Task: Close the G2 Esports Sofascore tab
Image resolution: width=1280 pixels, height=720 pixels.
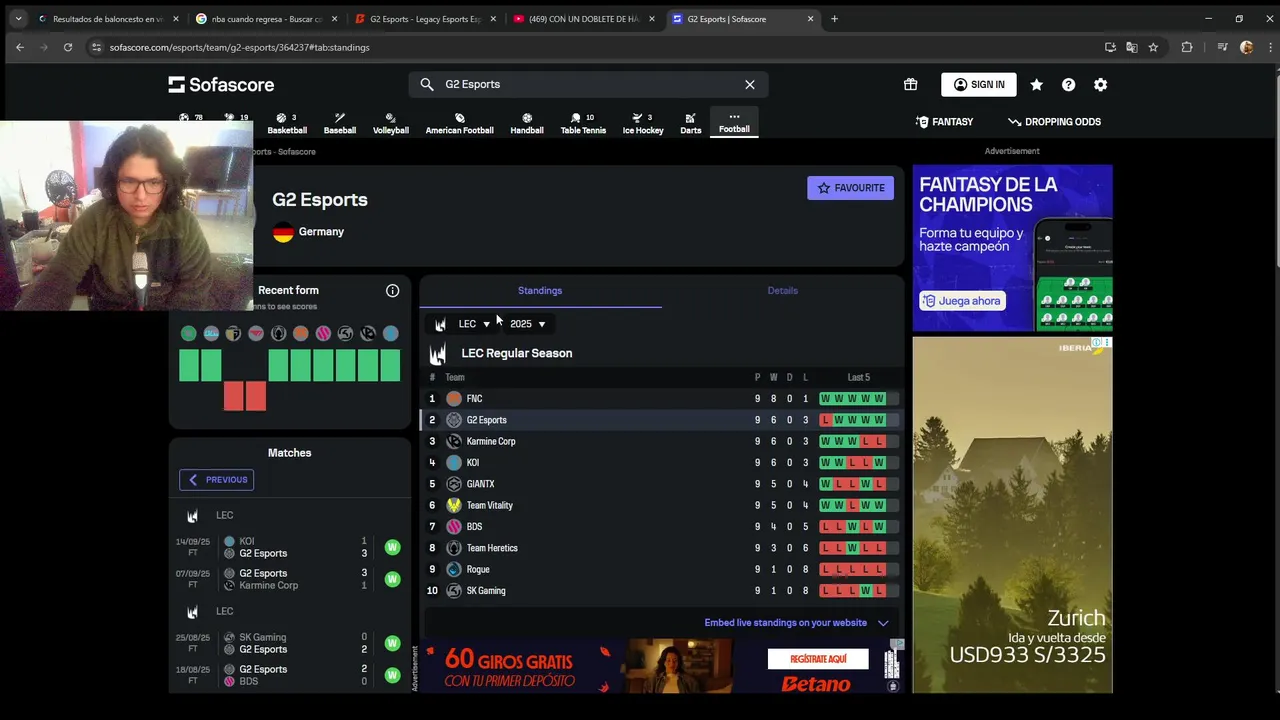Action: pyautogui.click(x=810, y=19)
